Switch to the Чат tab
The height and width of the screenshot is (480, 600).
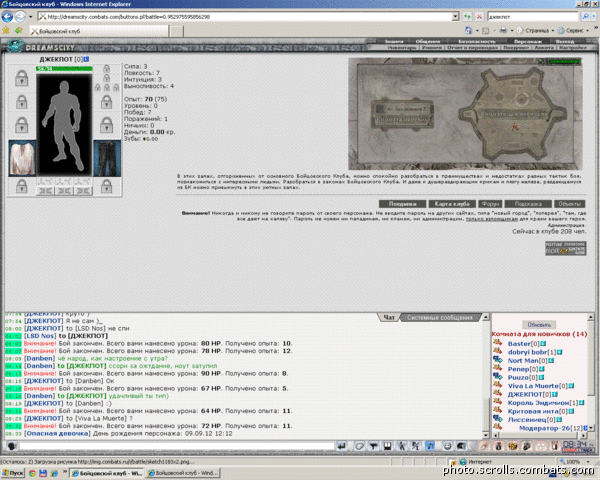click(x=389, y=317)
